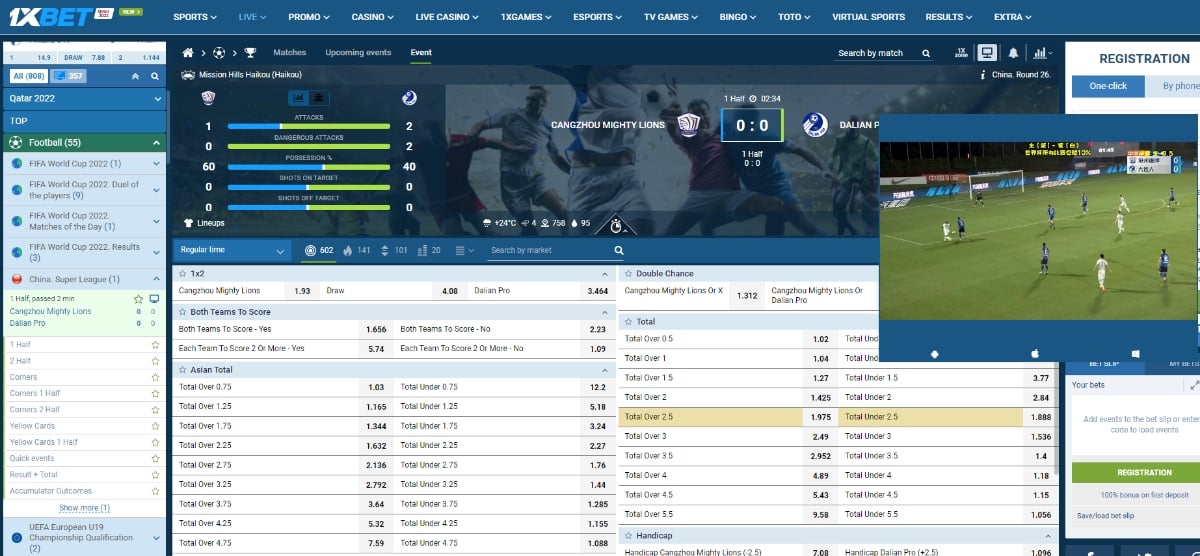The height and width of the screenshot is (556, 1200).
Task: Click the notification bell icon
Action: point(1014,53)
